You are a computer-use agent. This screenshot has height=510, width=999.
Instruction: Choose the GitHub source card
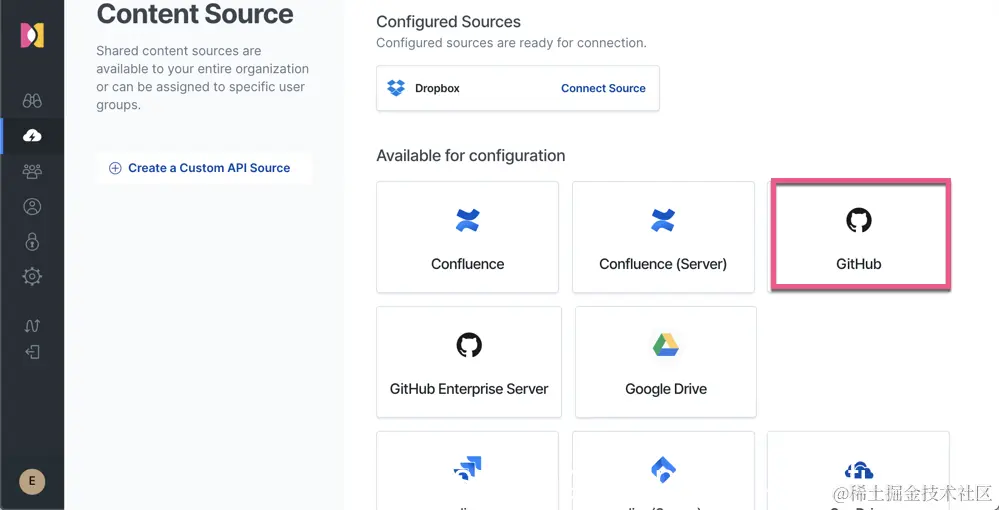click(x=859, y=235)
